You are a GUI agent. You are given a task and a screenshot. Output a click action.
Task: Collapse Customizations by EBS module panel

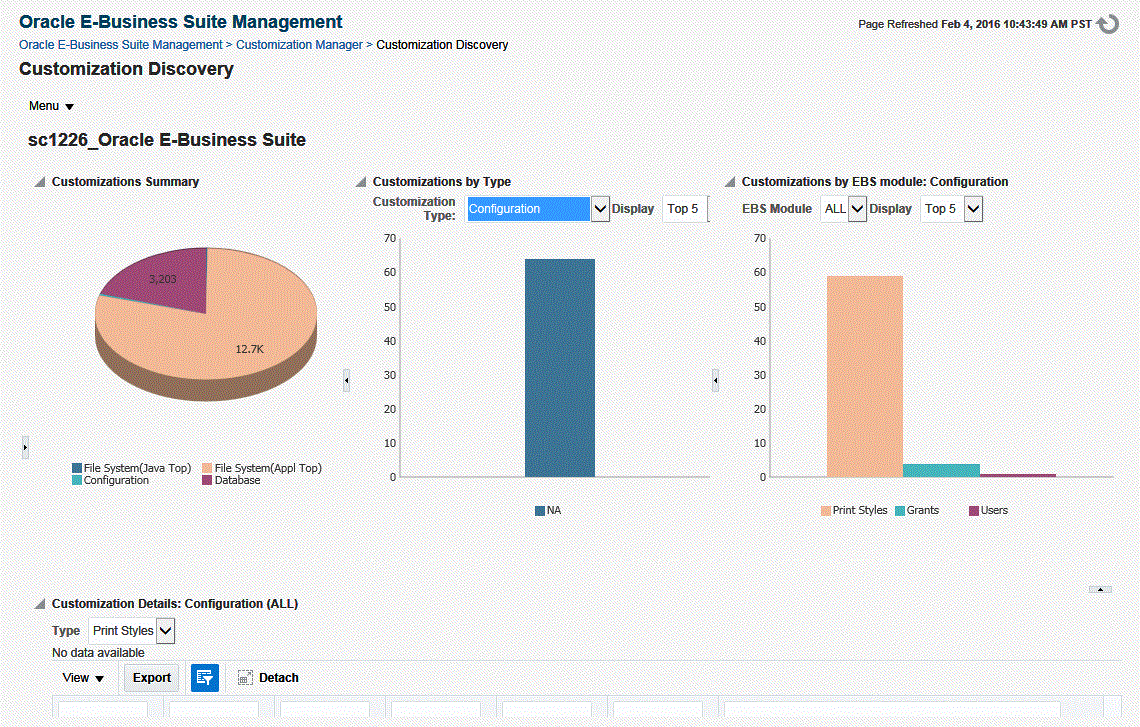pyautogui.click(x=729, y=182)
